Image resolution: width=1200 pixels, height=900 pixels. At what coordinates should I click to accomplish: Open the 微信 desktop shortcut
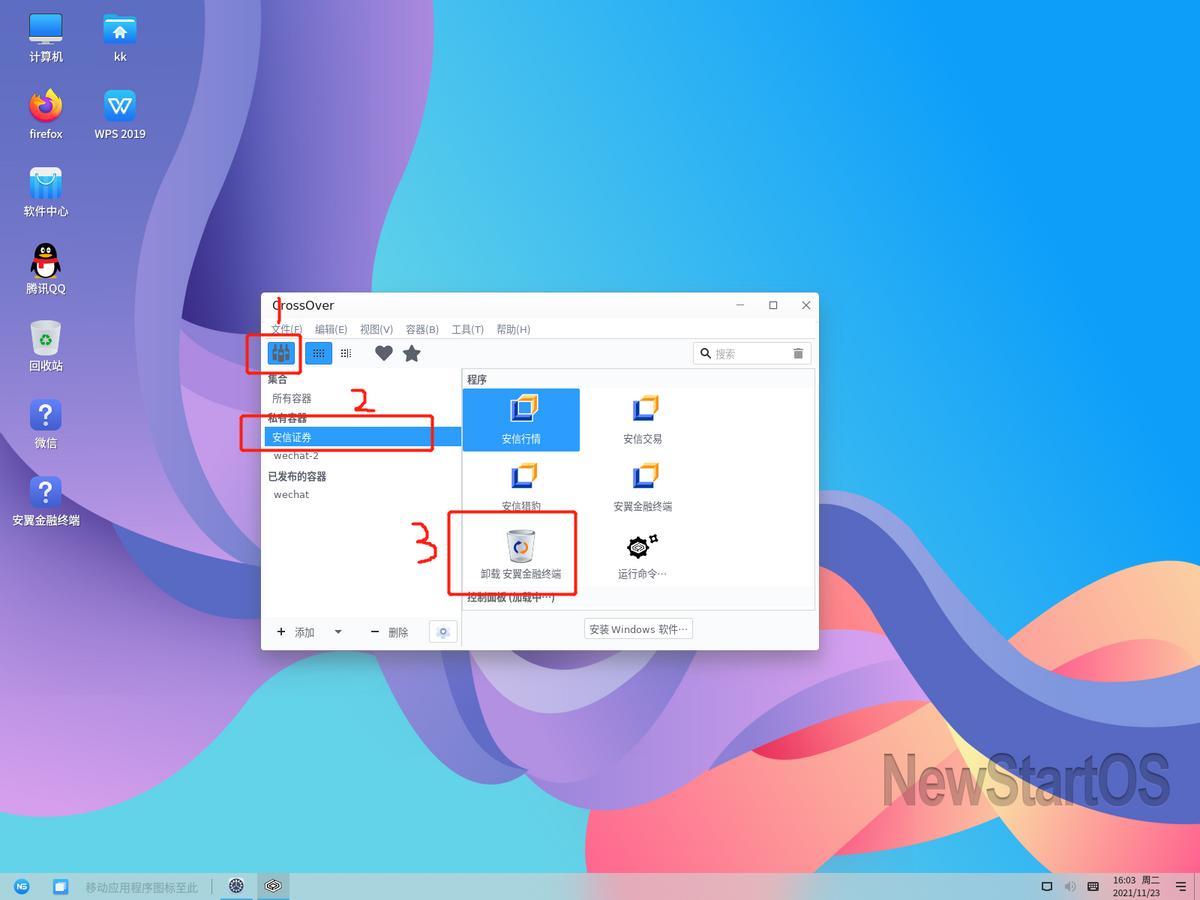click(x=46, y=424)
